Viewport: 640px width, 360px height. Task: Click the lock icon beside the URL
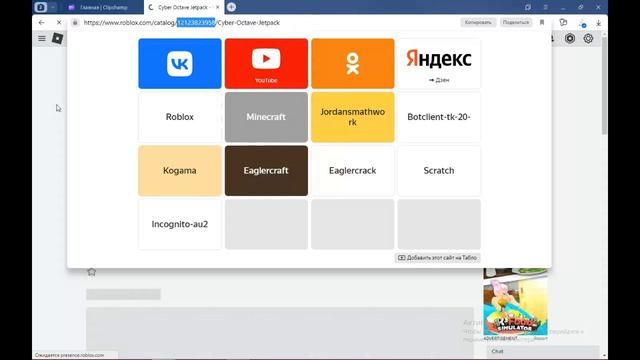[75, 23]
